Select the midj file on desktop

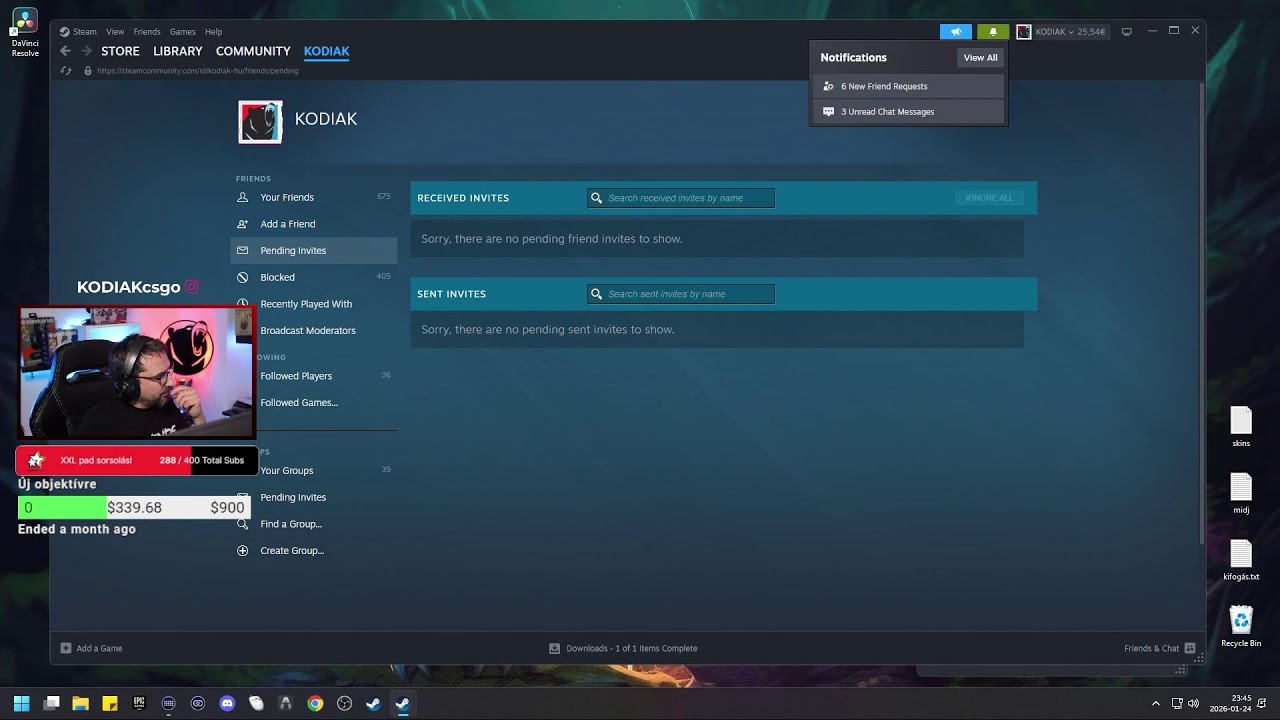point(1241,494)
